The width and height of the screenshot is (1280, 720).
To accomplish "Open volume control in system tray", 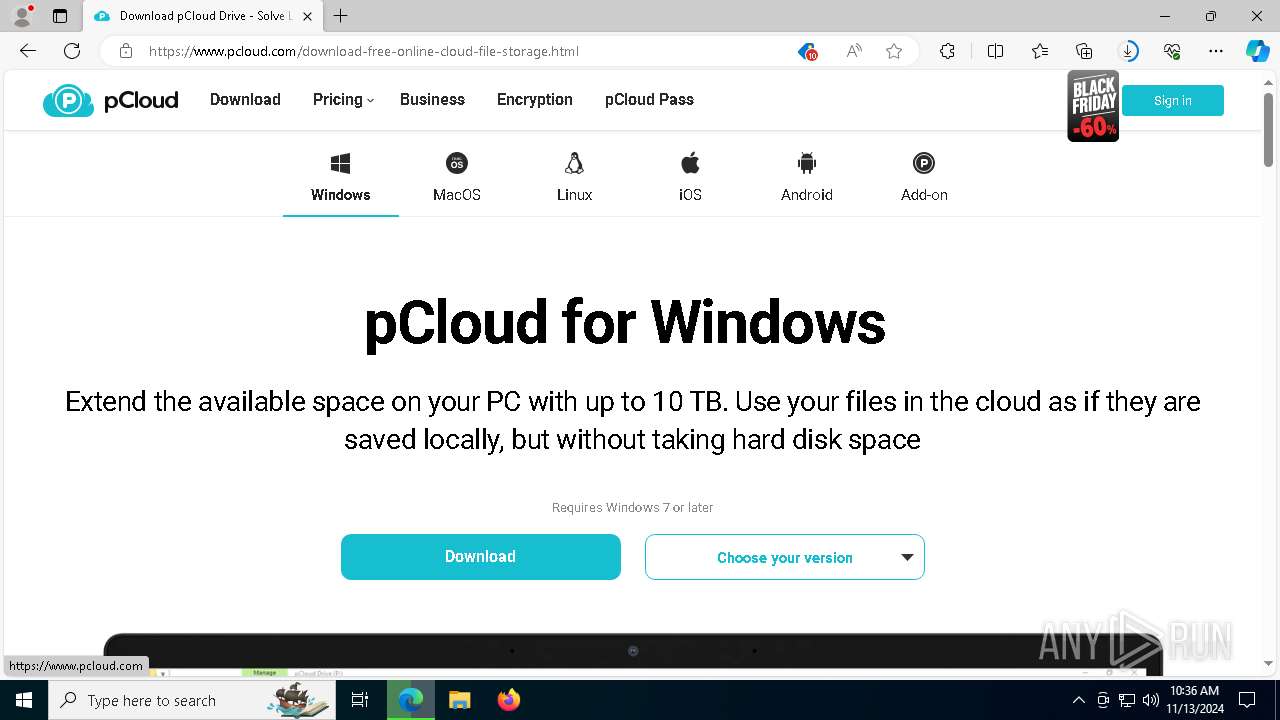I will (x=1151, y=700).
